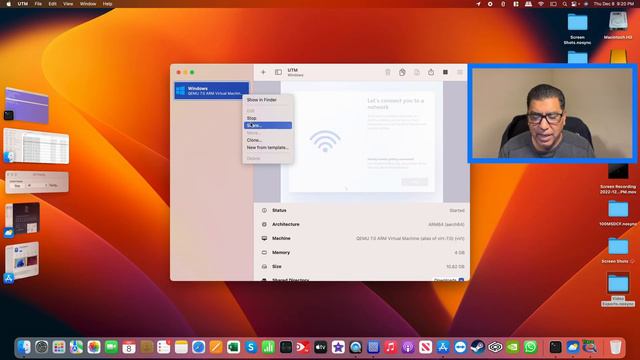Choose Show in Finder from context menu
The image size is (640, 360).
coord(262,100)
